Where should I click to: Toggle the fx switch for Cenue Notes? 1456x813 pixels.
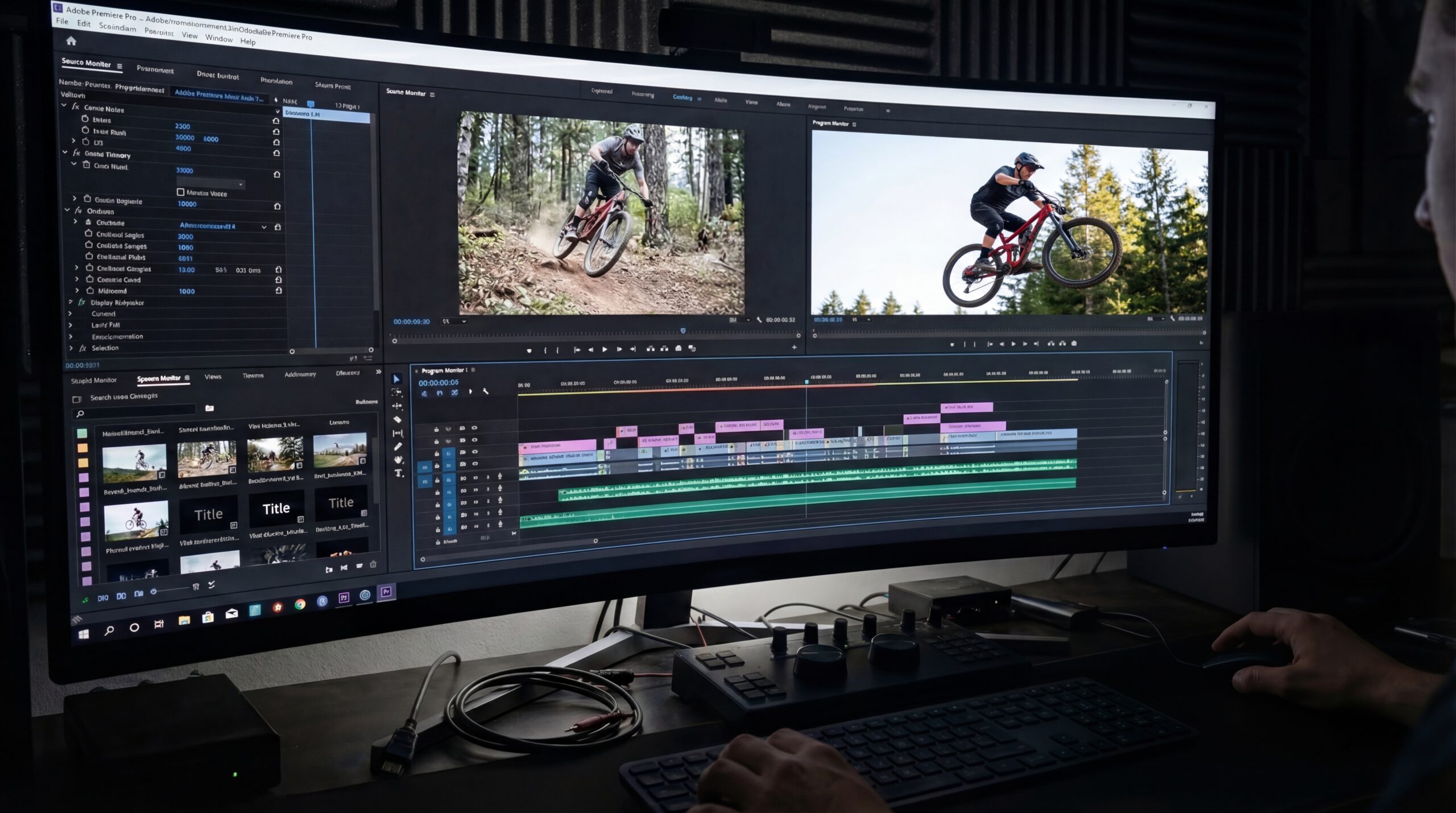pos(75,106)
